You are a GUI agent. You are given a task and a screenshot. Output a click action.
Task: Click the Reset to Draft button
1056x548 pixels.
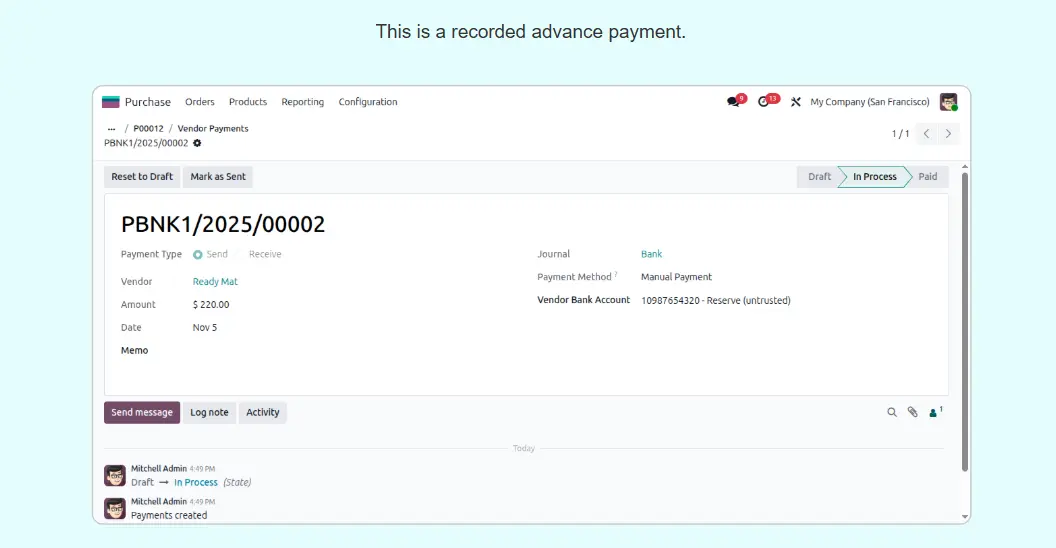(x=142, y=177)
